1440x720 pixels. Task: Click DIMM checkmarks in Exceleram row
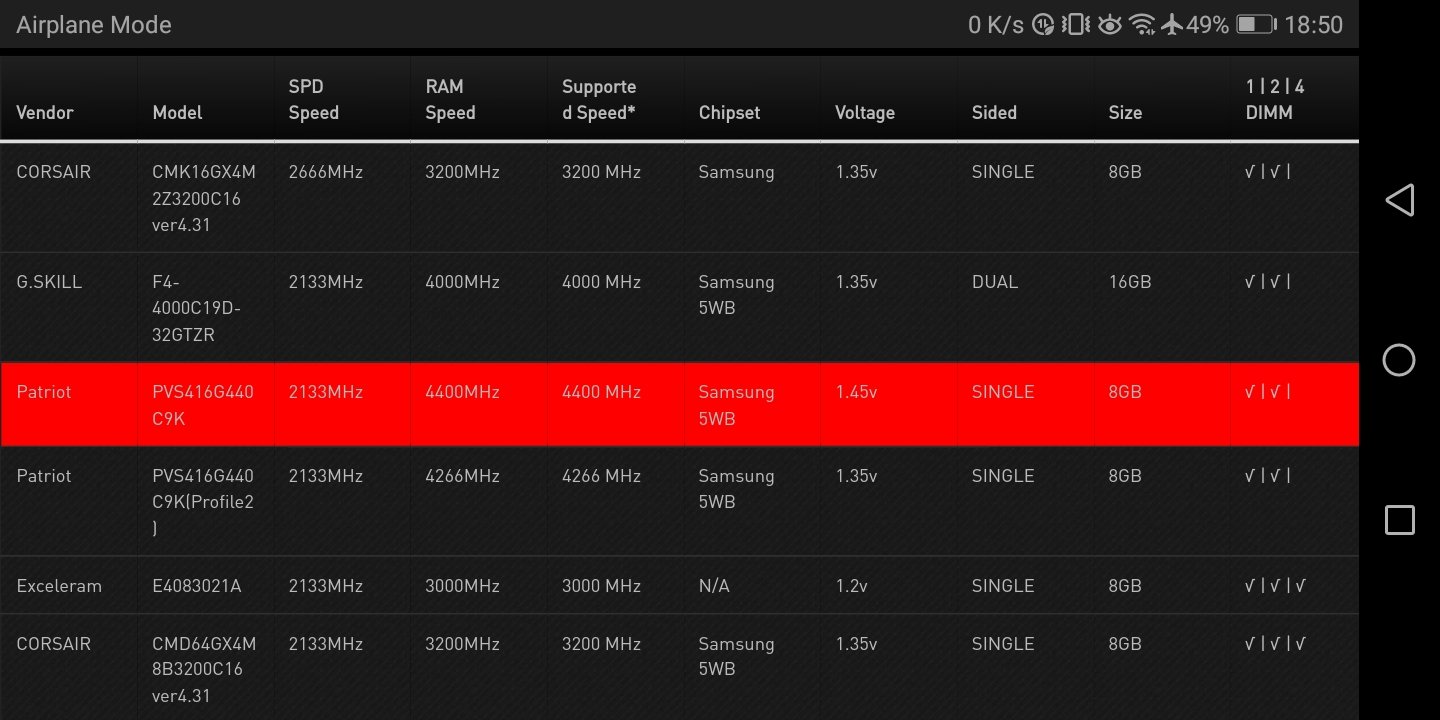[x=1275, y=586]
